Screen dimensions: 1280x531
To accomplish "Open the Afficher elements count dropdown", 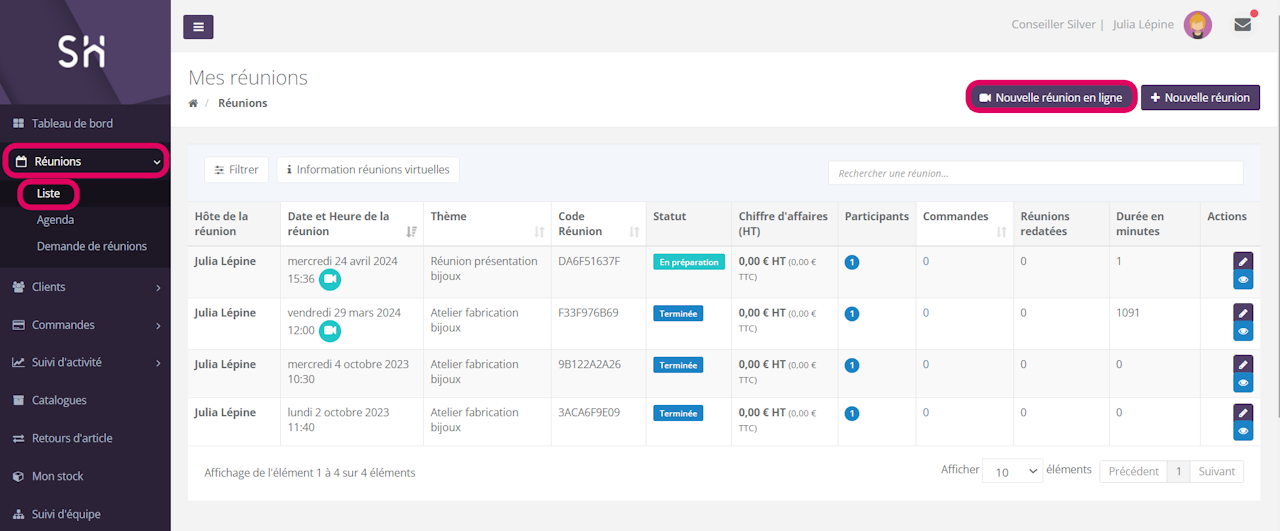I will click(x=1012, y=472).
